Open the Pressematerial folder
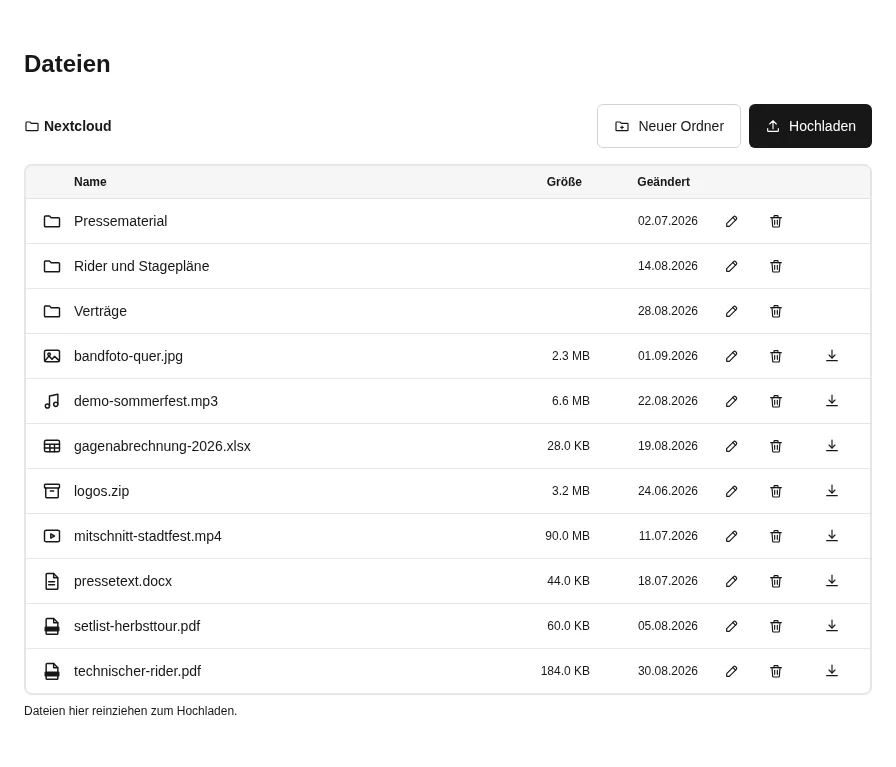The image size is (896, 767). point(121,221)
